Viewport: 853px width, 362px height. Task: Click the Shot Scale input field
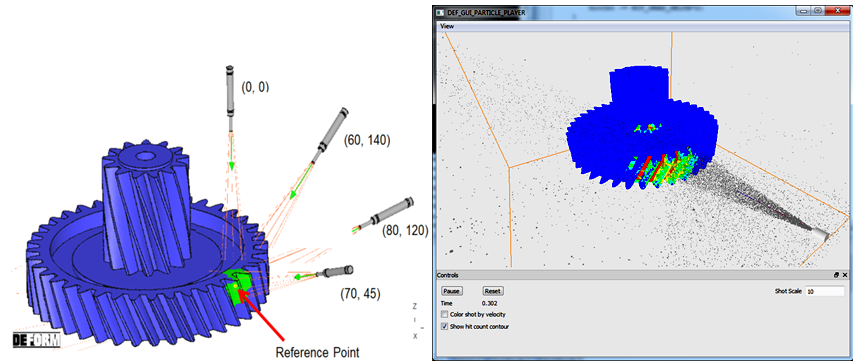tap(825, 291)
